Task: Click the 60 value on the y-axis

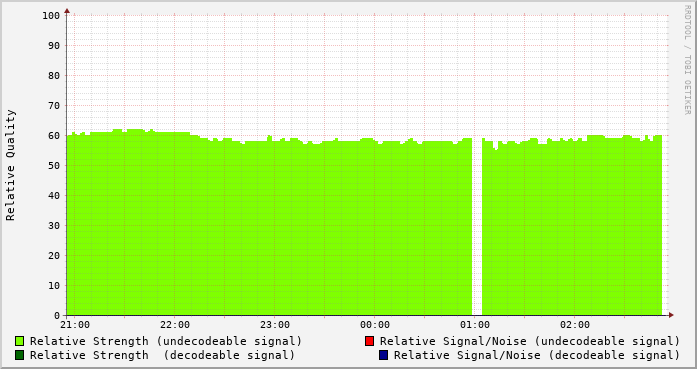Action: [x=54, y=136]
